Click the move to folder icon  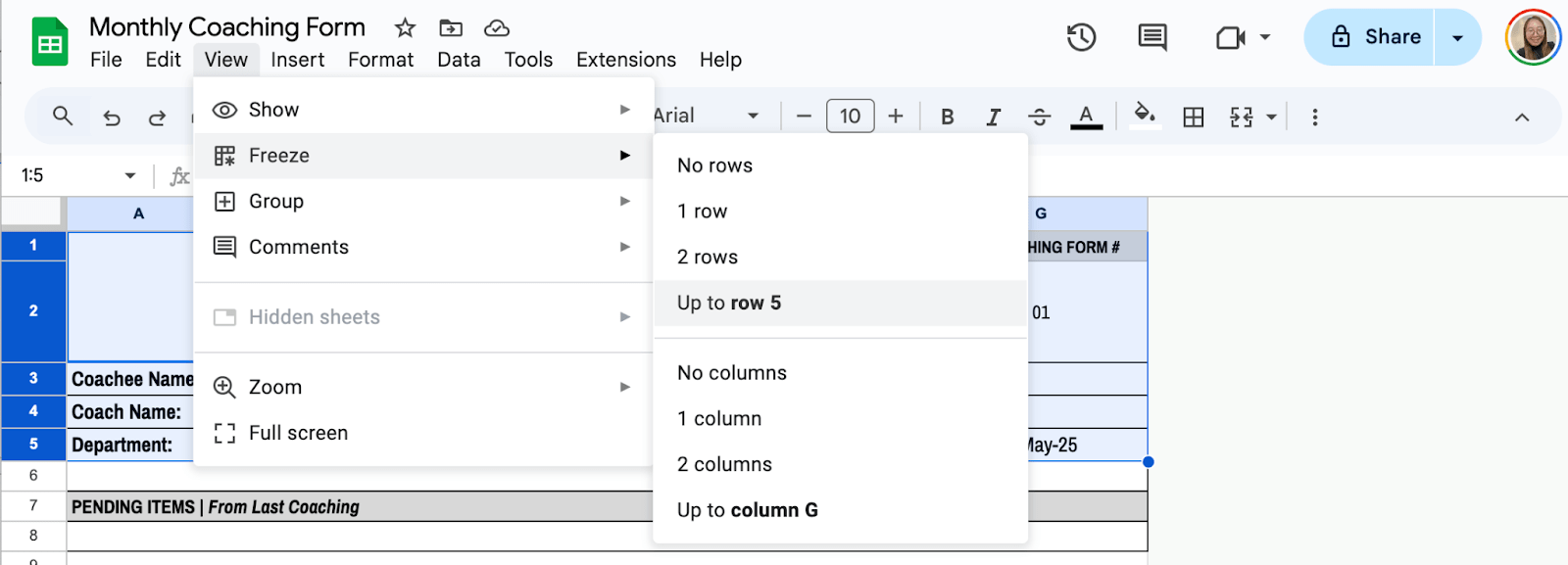(451, 27)
